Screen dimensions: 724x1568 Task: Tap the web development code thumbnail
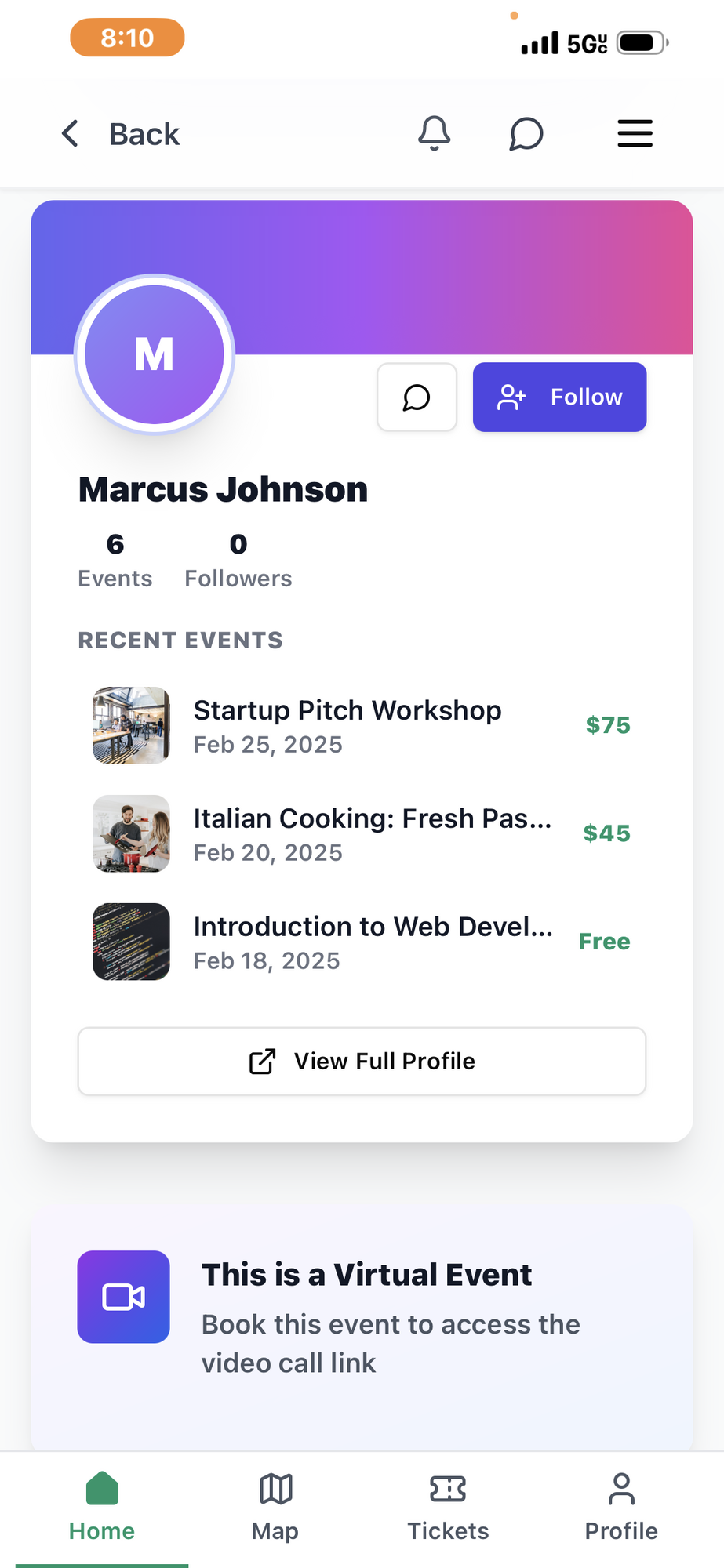pyautogui.click(x=131, y=942)
